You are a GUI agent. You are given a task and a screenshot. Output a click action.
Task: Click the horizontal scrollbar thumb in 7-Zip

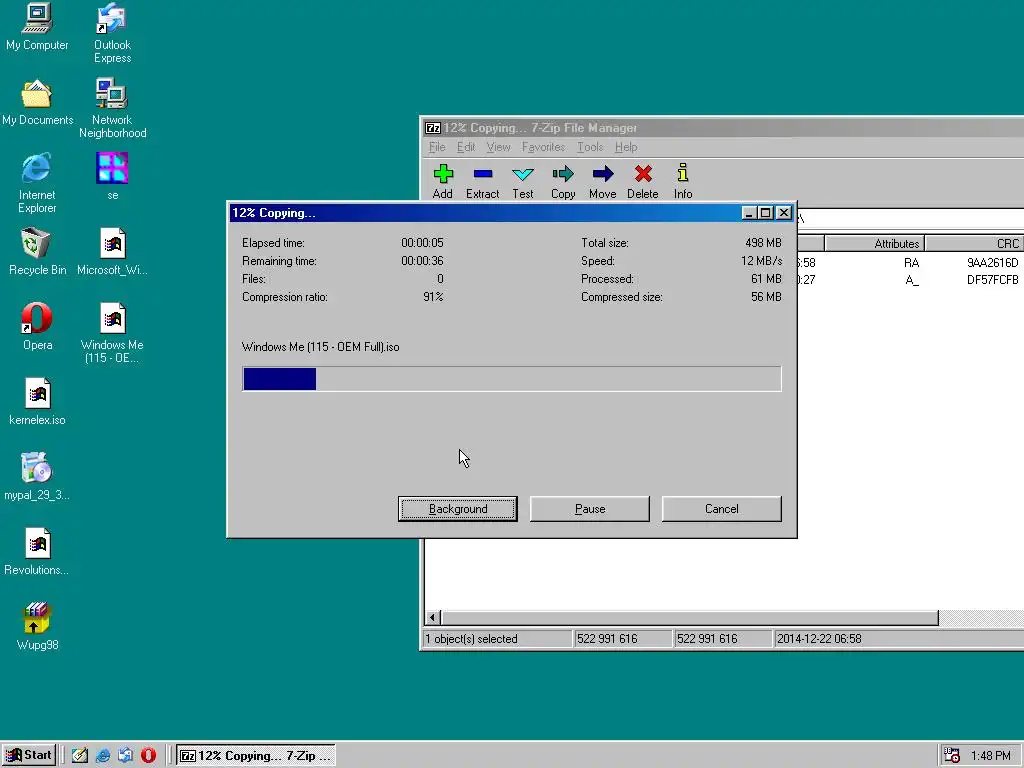[690, 617]
